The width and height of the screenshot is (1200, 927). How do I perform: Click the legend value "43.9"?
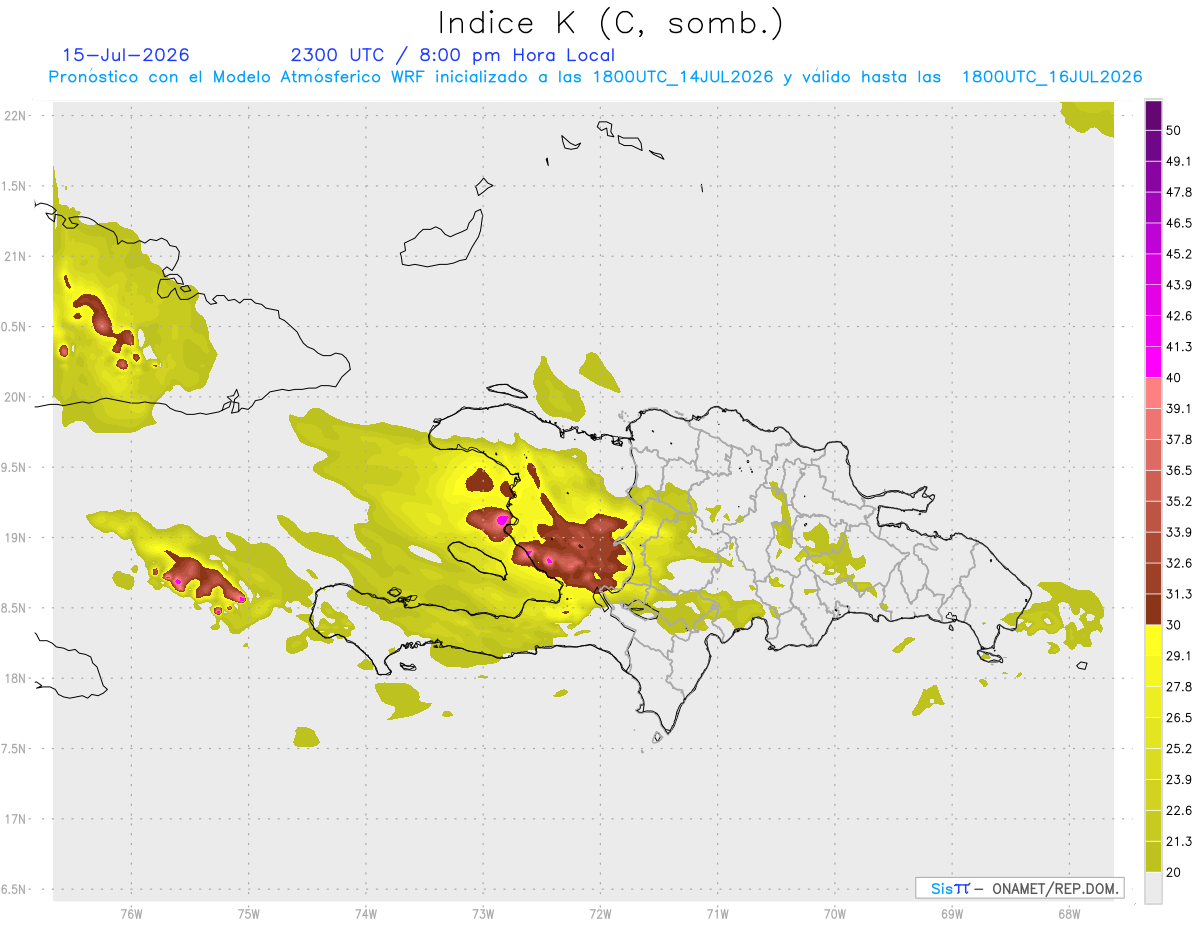tap(1179, 285)
